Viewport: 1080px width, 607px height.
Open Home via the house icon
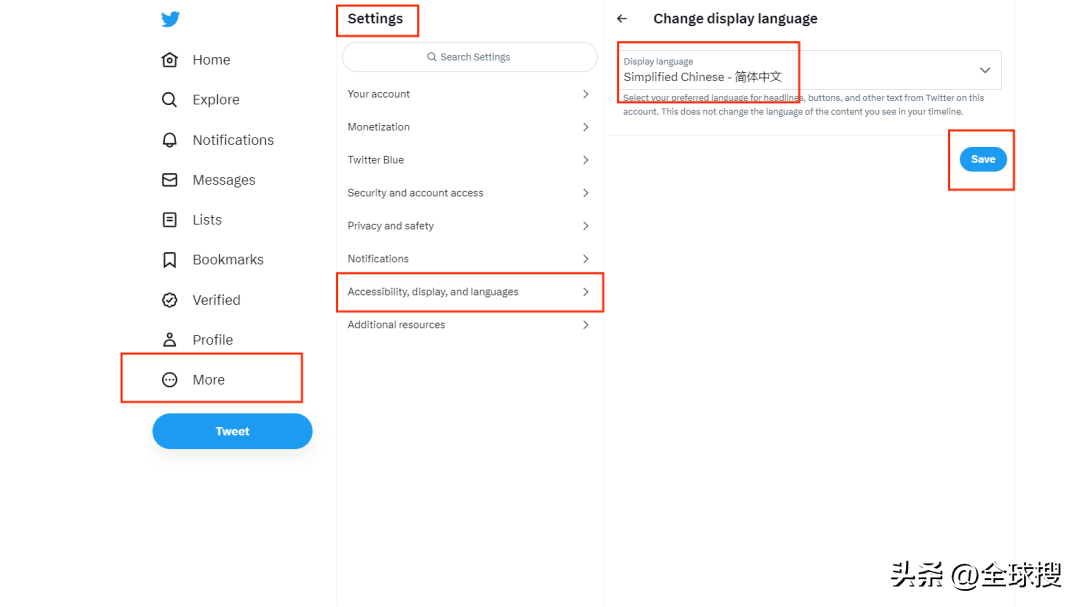[x=170, y=60]
